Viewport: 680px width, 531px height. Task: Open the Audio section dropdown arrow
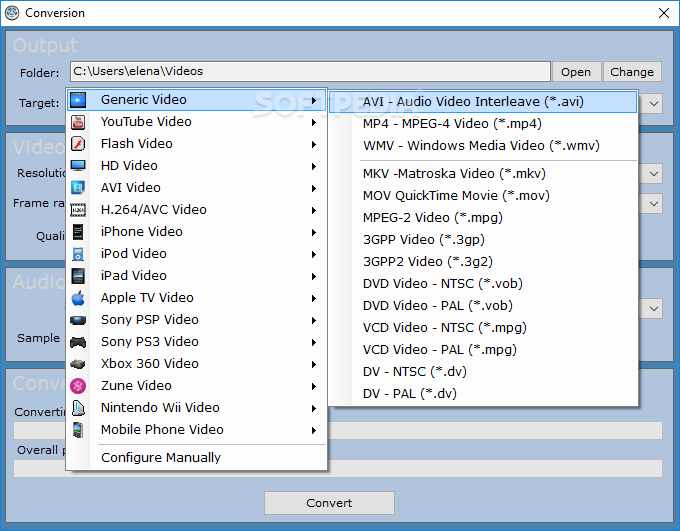tap(654, 309)
